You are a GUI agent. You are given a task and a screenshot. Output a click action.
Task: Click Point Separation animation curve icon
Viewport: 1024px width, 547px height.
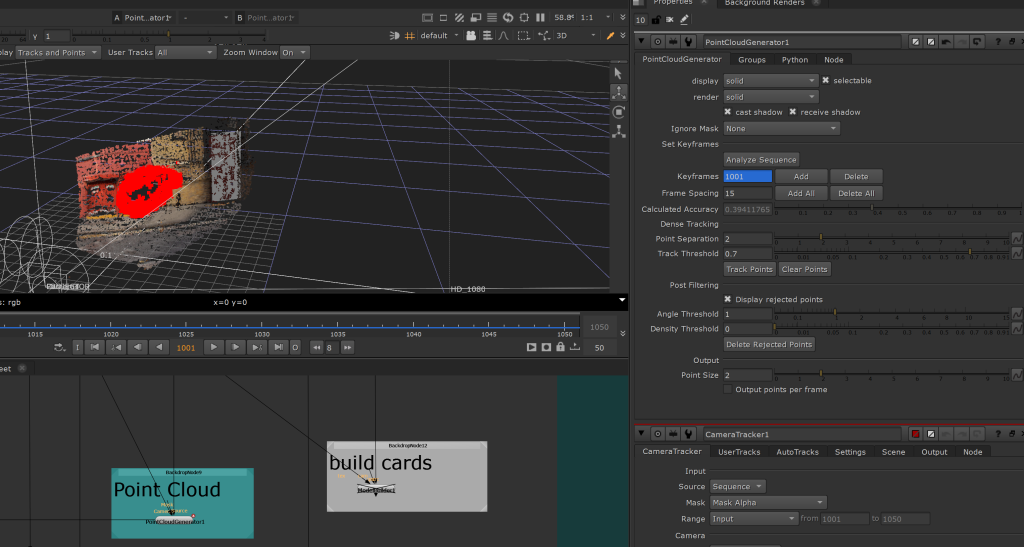point(1017,239)
